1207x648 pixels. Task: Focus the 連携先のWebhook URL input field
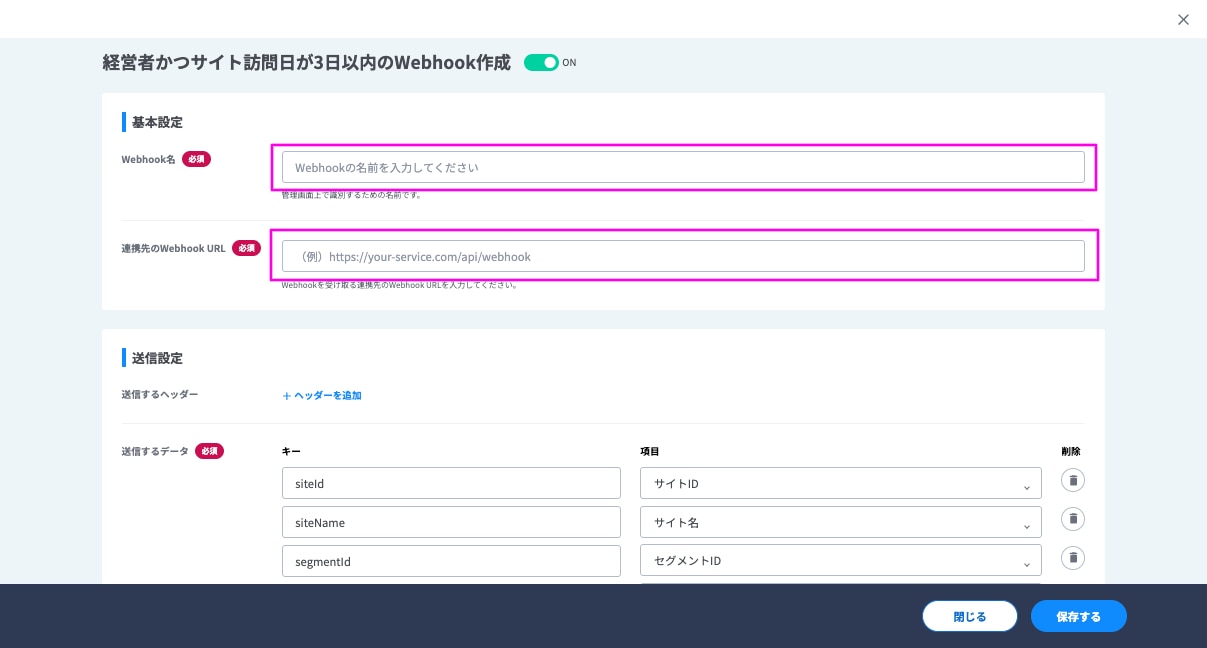(683, 256)
